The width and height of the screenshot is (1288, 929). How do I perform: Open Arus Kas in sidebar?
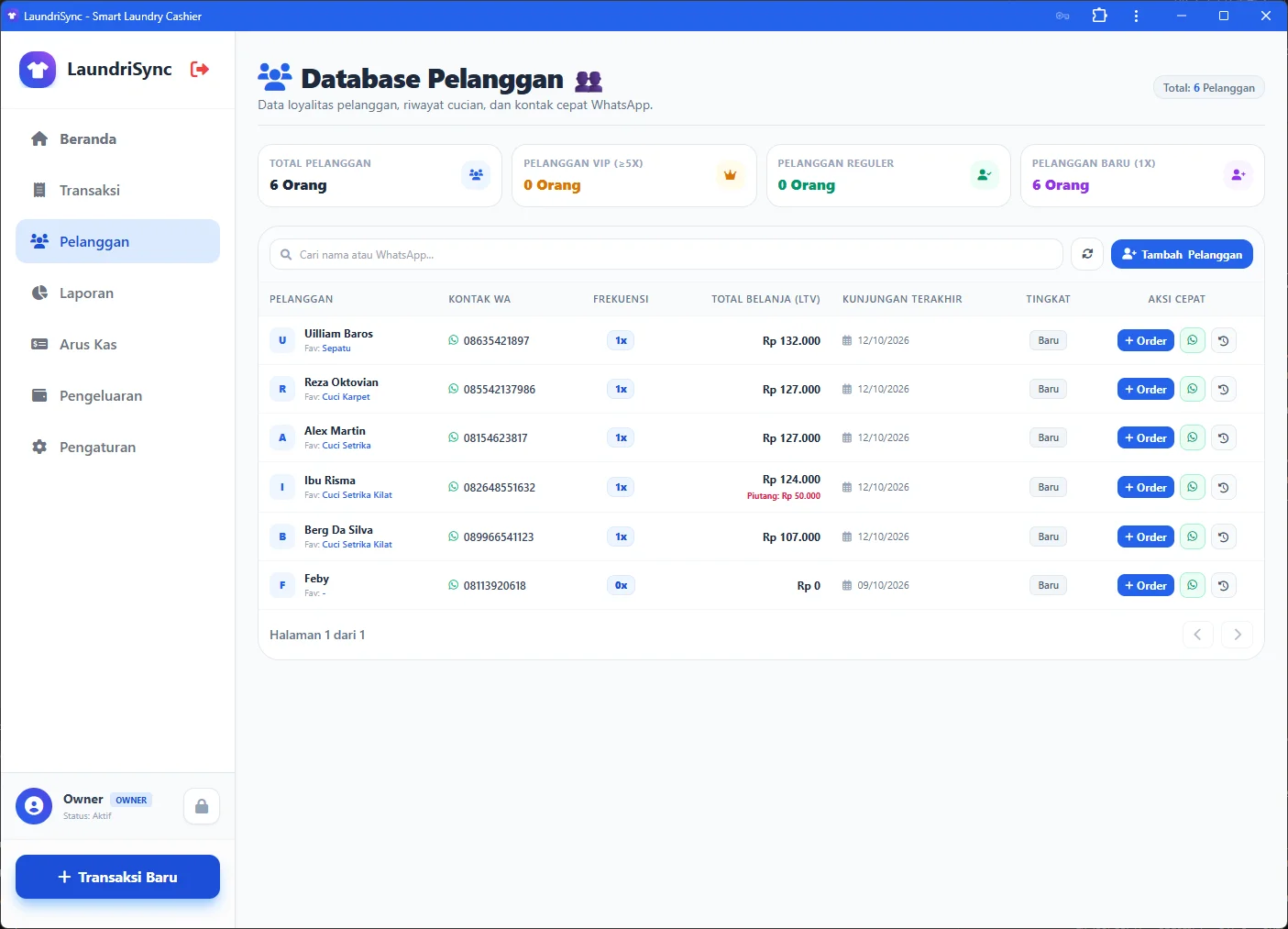(117, 344)
